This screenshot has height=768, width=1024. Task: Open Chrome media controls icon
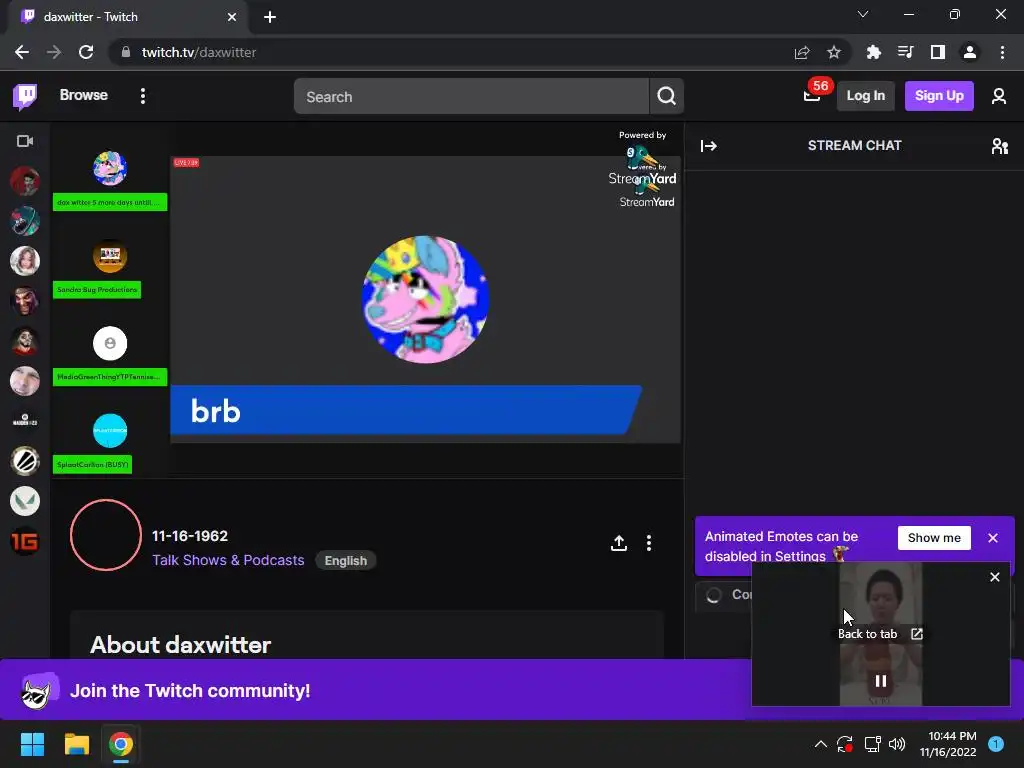click(905, 52)
